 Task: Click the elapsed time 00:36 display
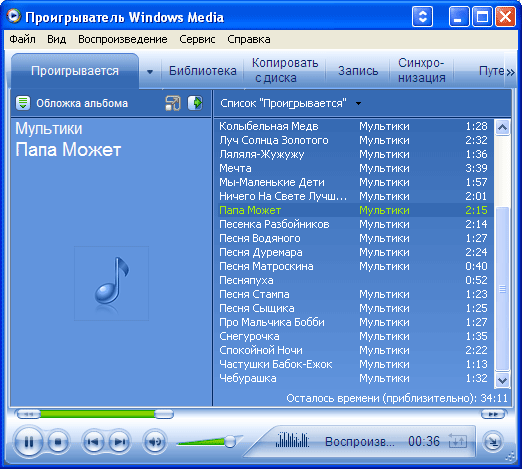click(424, 441)
